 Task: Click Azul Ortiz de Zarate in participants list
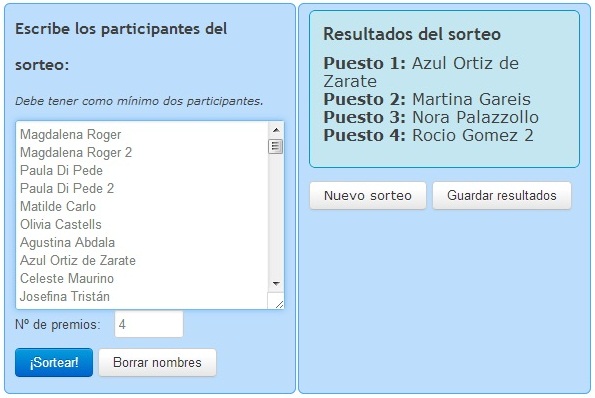(78, 260)
